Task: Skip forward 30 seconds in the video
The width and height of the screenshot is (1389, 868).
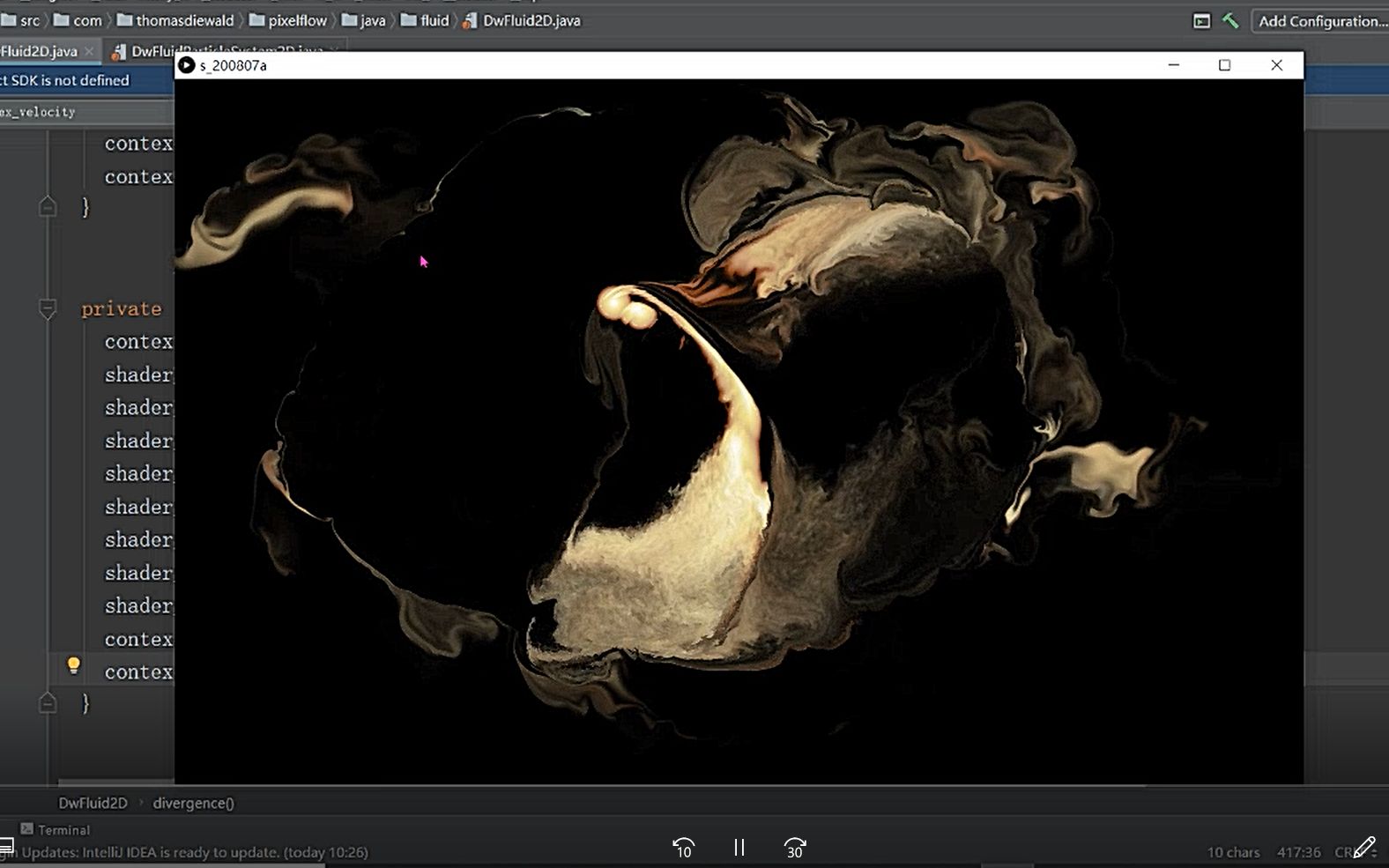Action: (x=794, y=848)
